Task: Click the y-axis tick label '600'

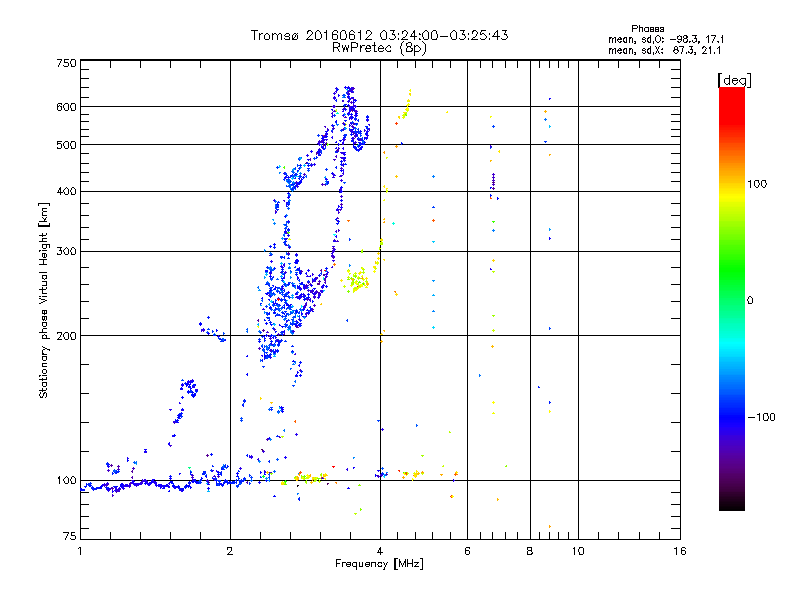Action: [x=66, y=107]
